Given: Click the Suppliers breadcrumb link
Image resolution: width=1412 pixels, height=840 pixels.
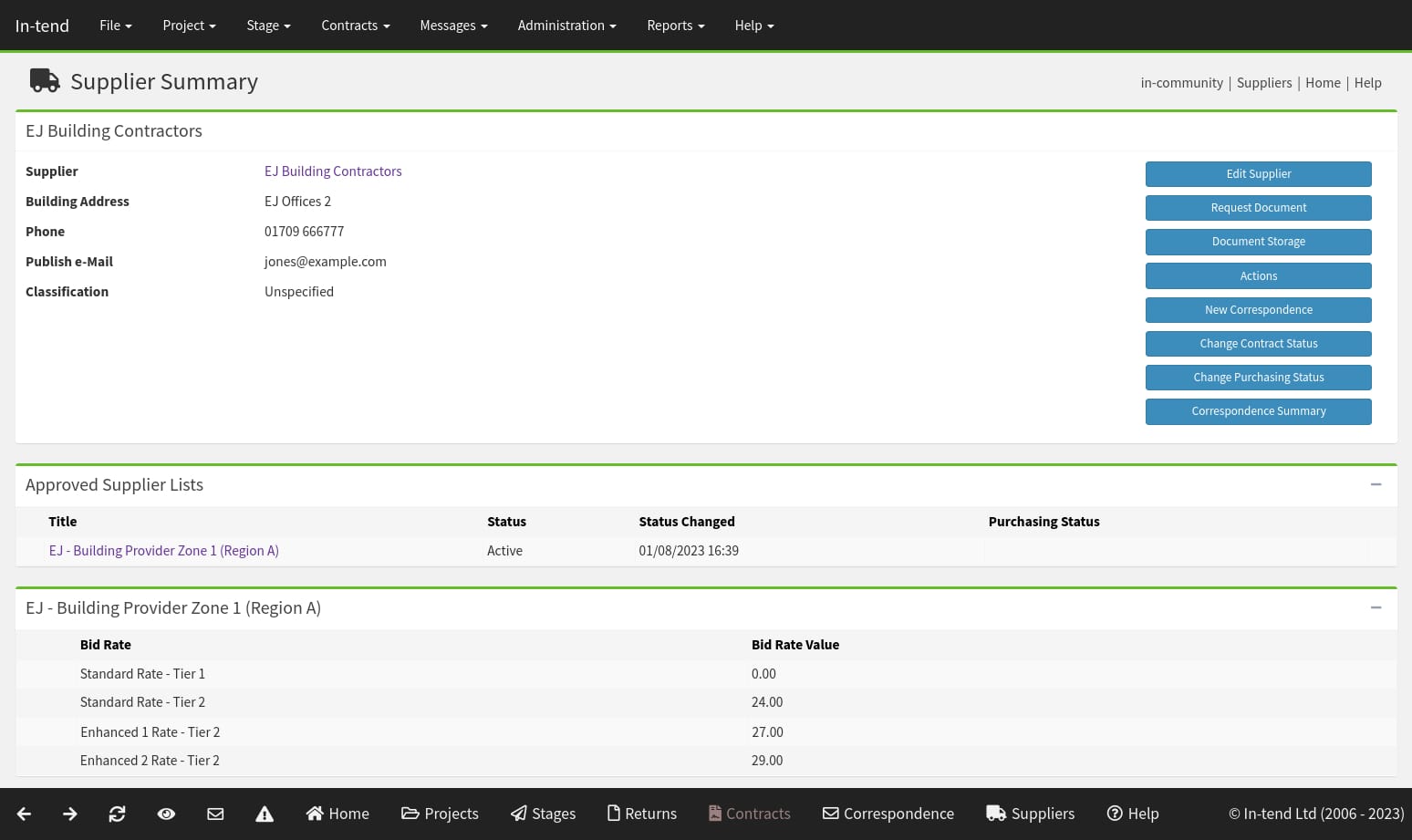Looking at the screenshot, I should click(x=1264, y=82).
